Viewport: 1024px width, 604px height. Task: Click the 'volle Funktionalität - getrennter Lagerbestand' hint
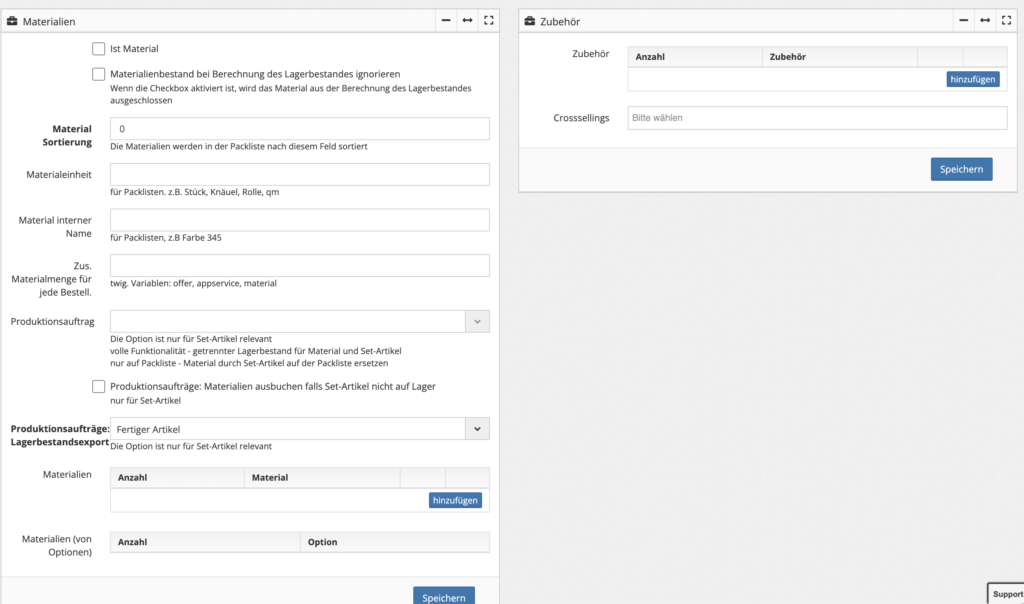click(256, 351)
